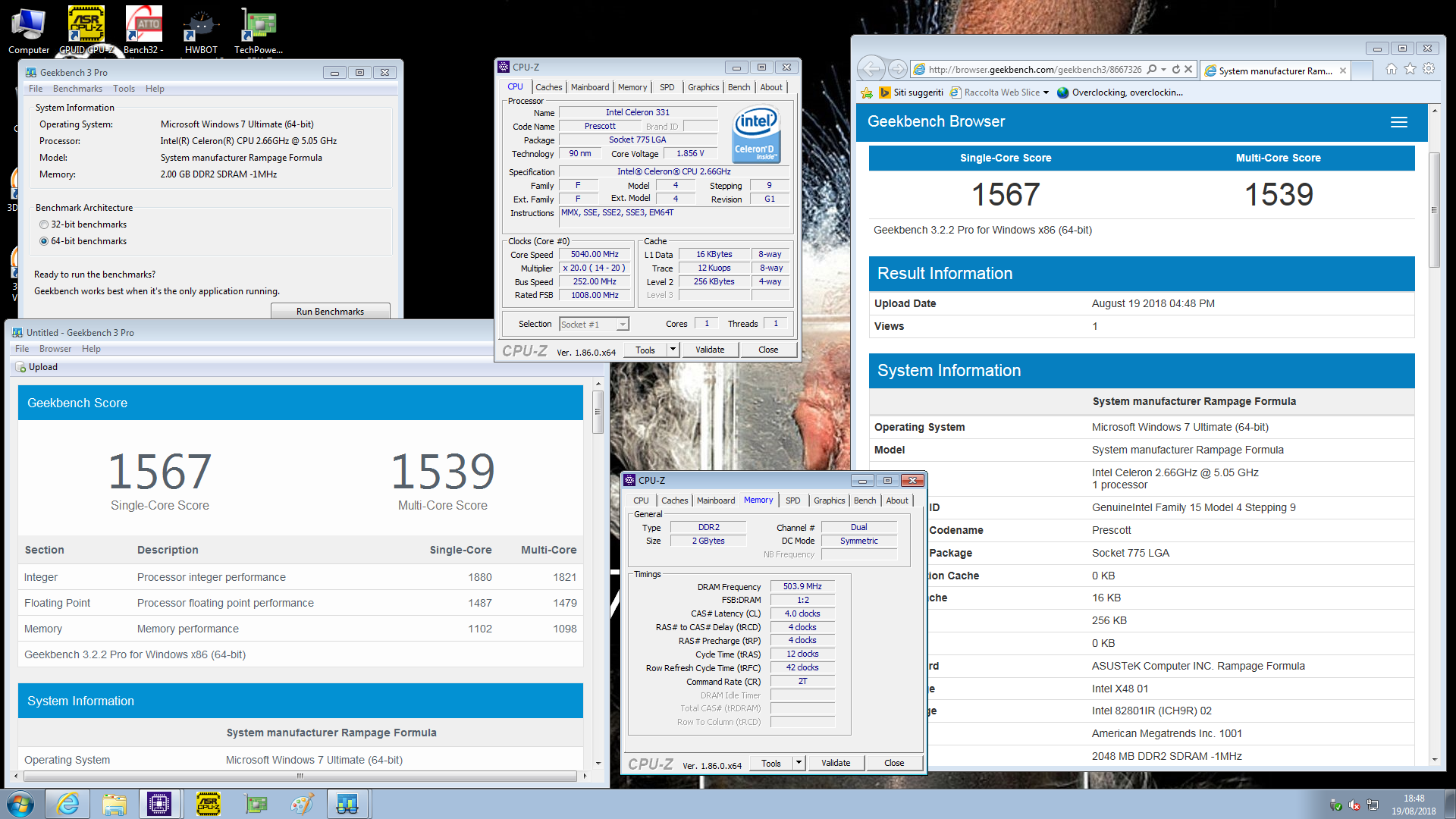Refresh the Geekbench browser page
The image size is (1456, 819).
click(x=1176, y=69)
